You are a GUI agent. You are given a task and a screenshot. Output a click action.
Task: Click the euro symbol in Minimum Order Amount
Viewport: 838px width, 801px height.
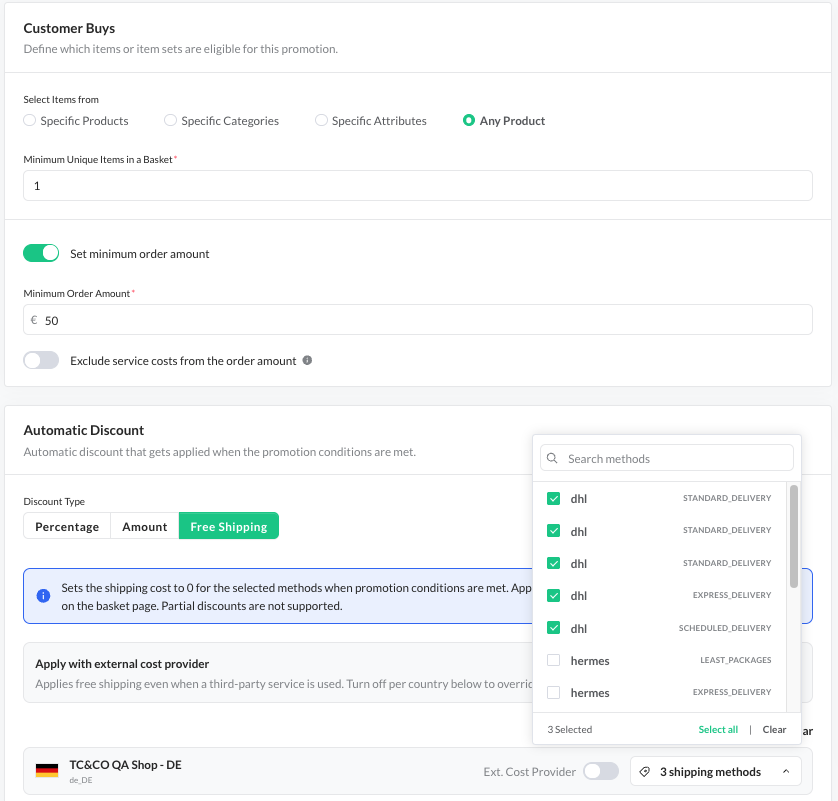click(34, 320)
